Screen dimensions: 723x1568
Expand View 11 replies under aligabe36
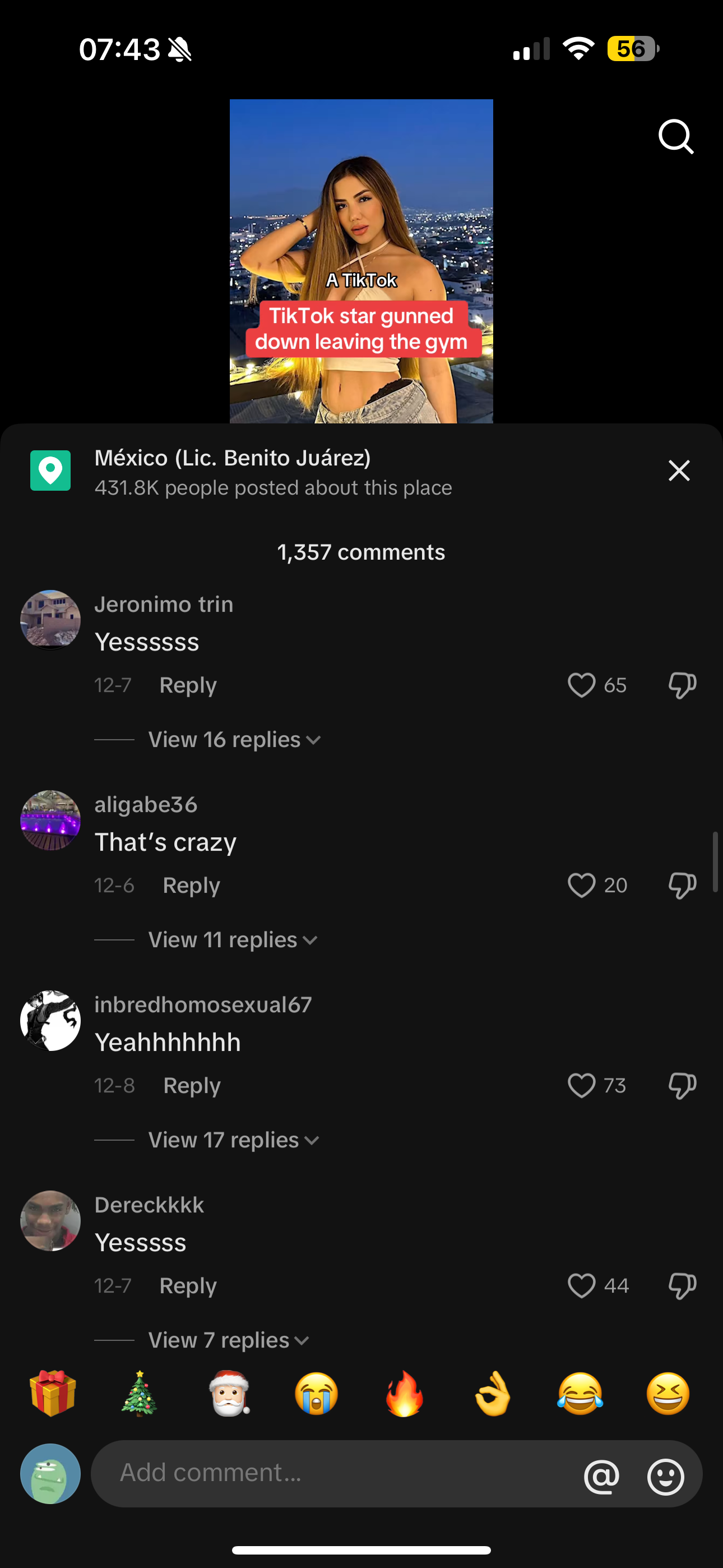[x=233, y=940]
